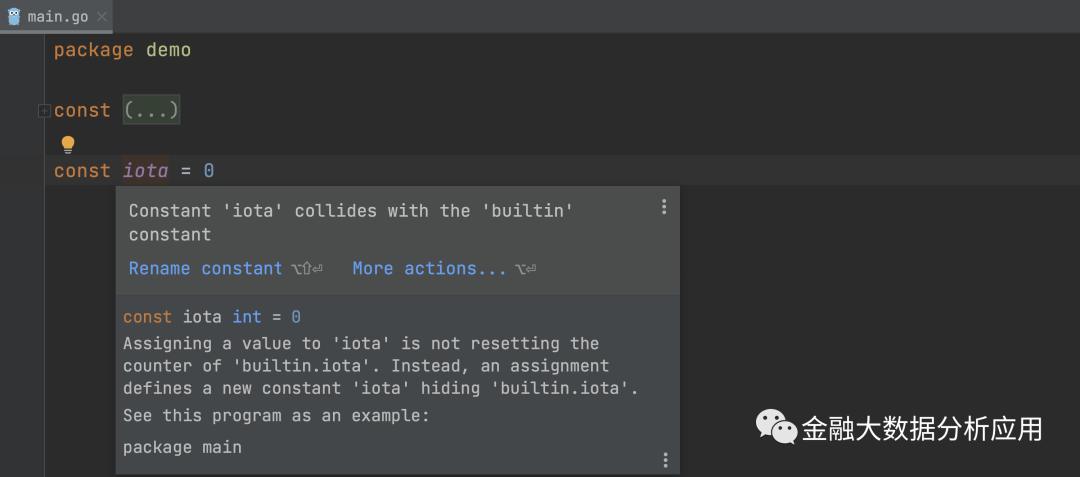Click the 金融大数据分析应用 watermark text

pos(922,429)
